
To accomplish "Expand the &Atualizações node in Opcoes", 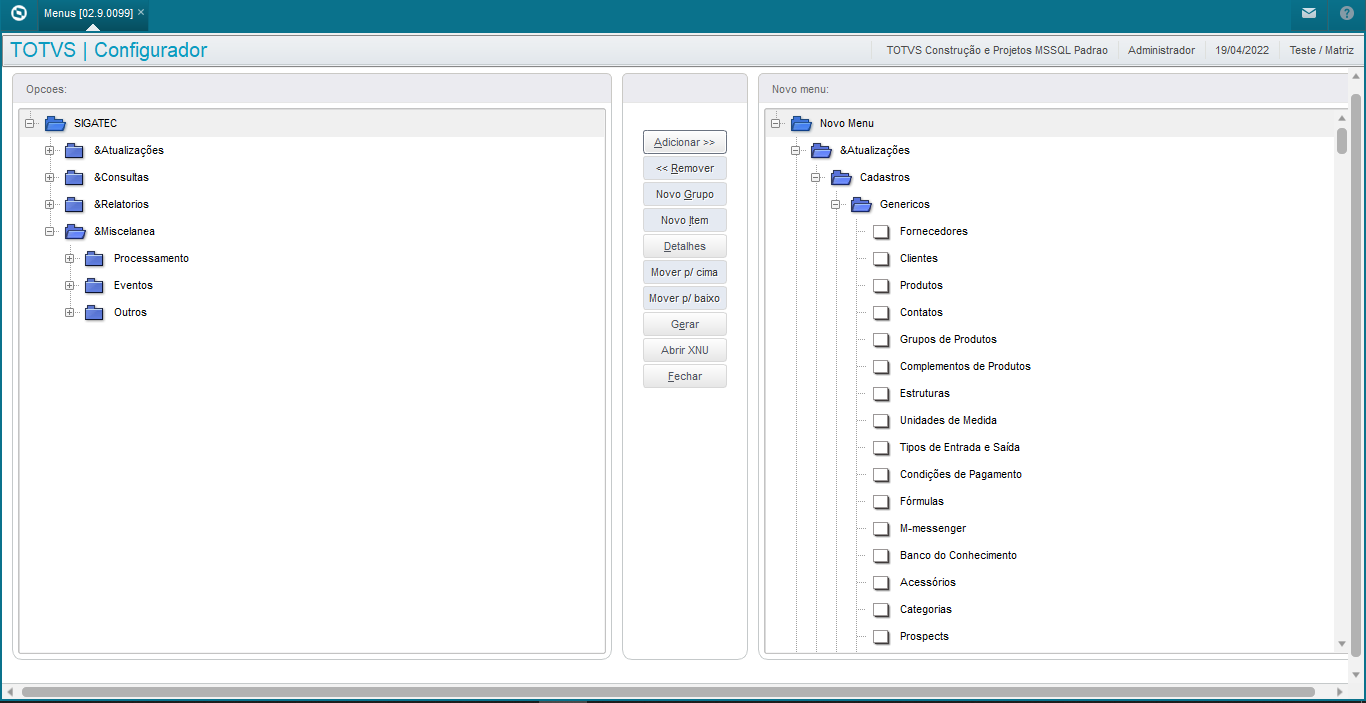I will coord(49,150).
